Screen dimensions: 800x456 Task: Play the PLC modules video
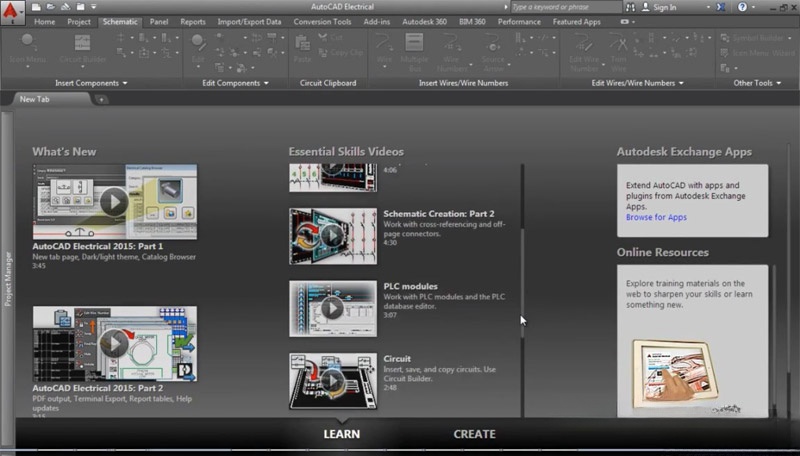click(333, 309)
